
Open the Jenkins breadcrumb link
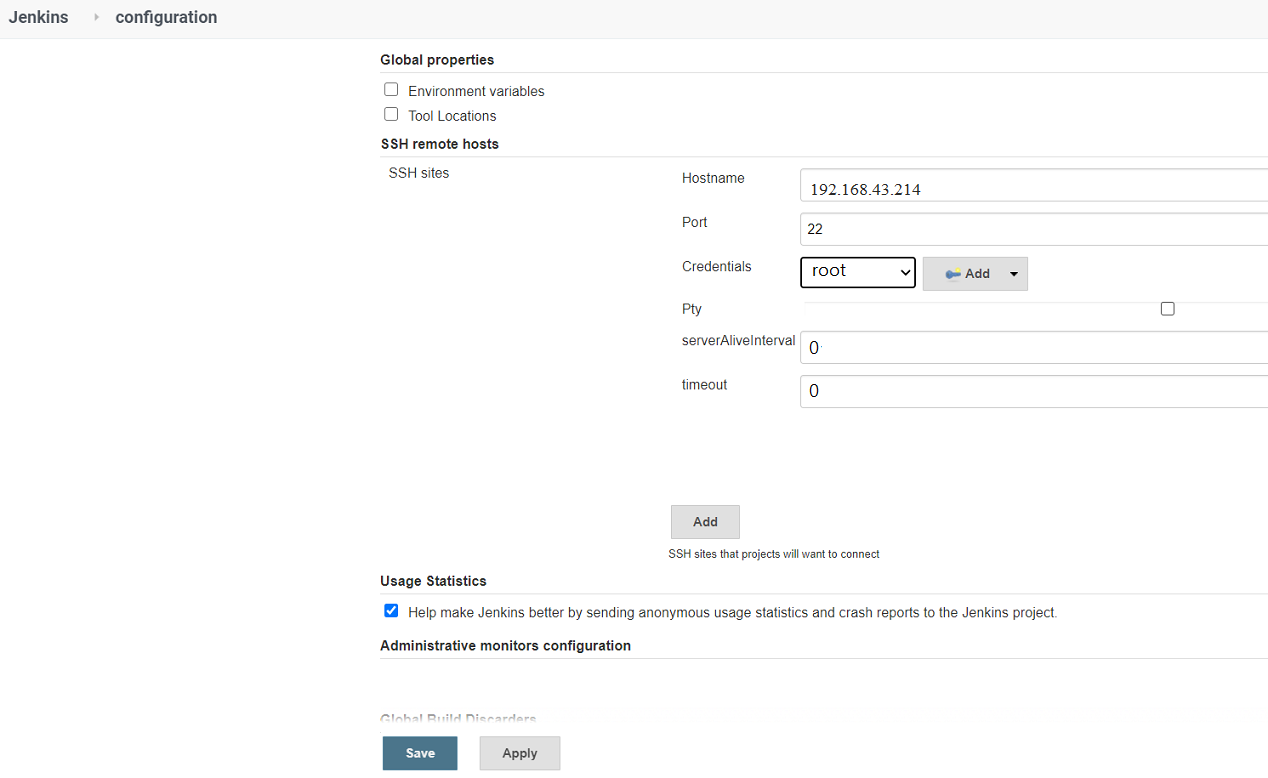(x=38, y=17)
